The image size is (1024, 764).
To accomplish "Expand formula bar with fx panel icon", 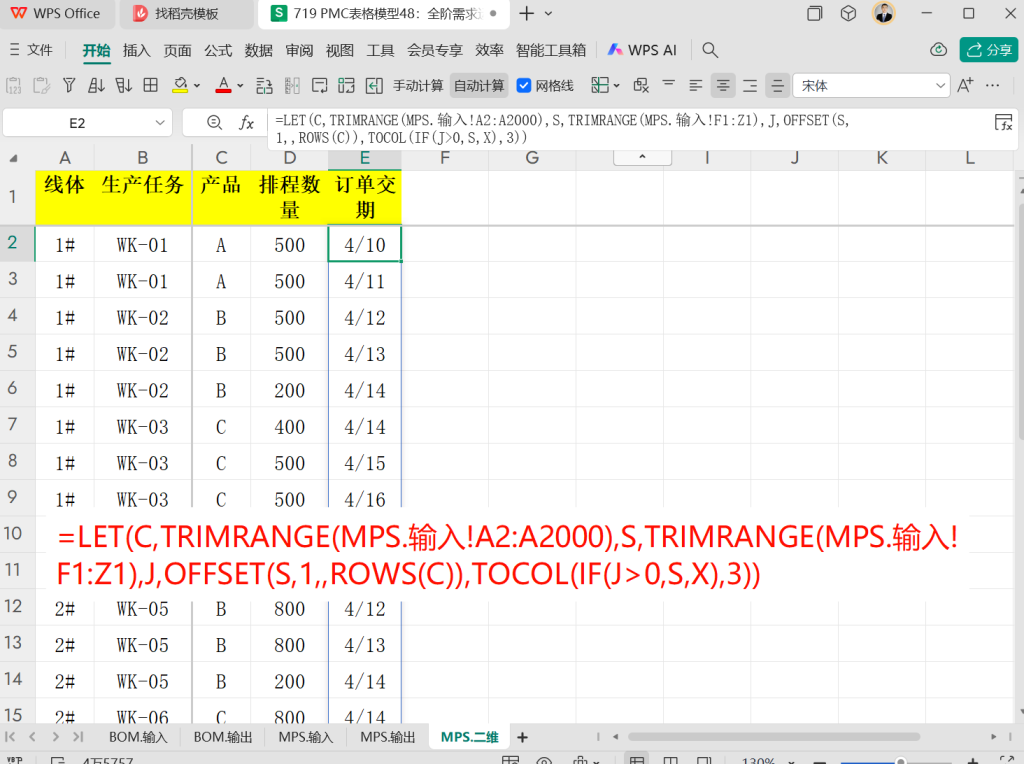I will tap(1003, 122).
